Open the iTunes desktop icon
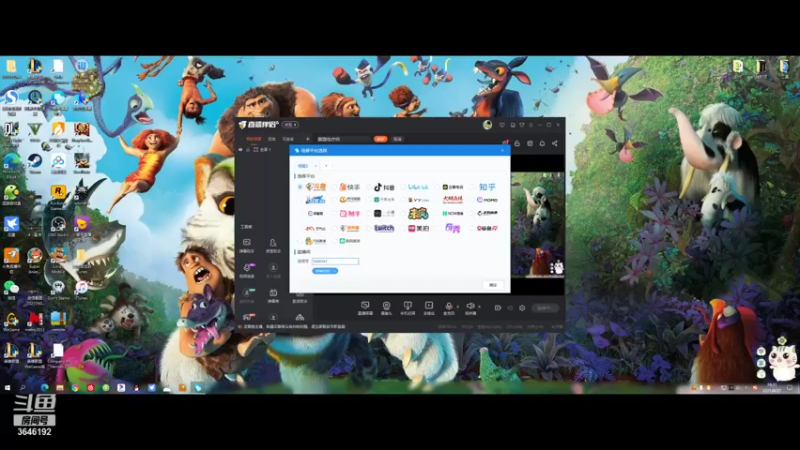Screen dimensions: 800x450 (x=82, y=290)
